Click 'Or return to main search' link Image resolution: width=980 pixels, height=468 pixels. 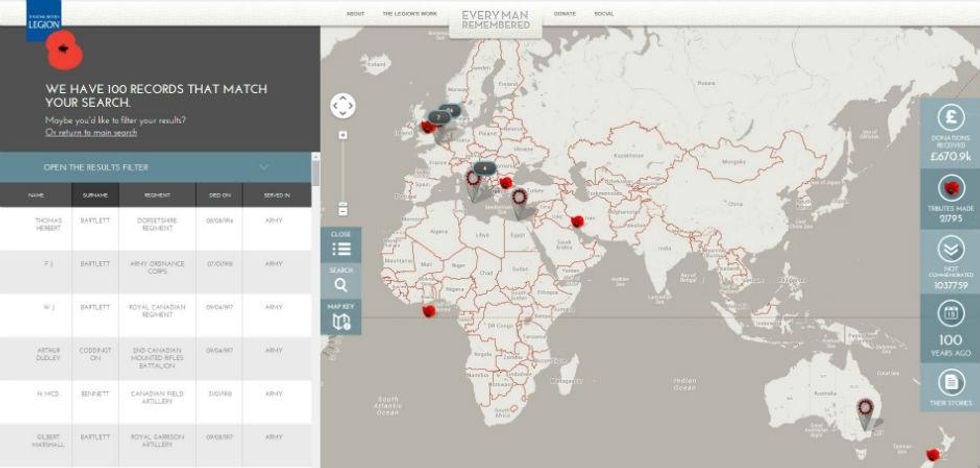91,132
